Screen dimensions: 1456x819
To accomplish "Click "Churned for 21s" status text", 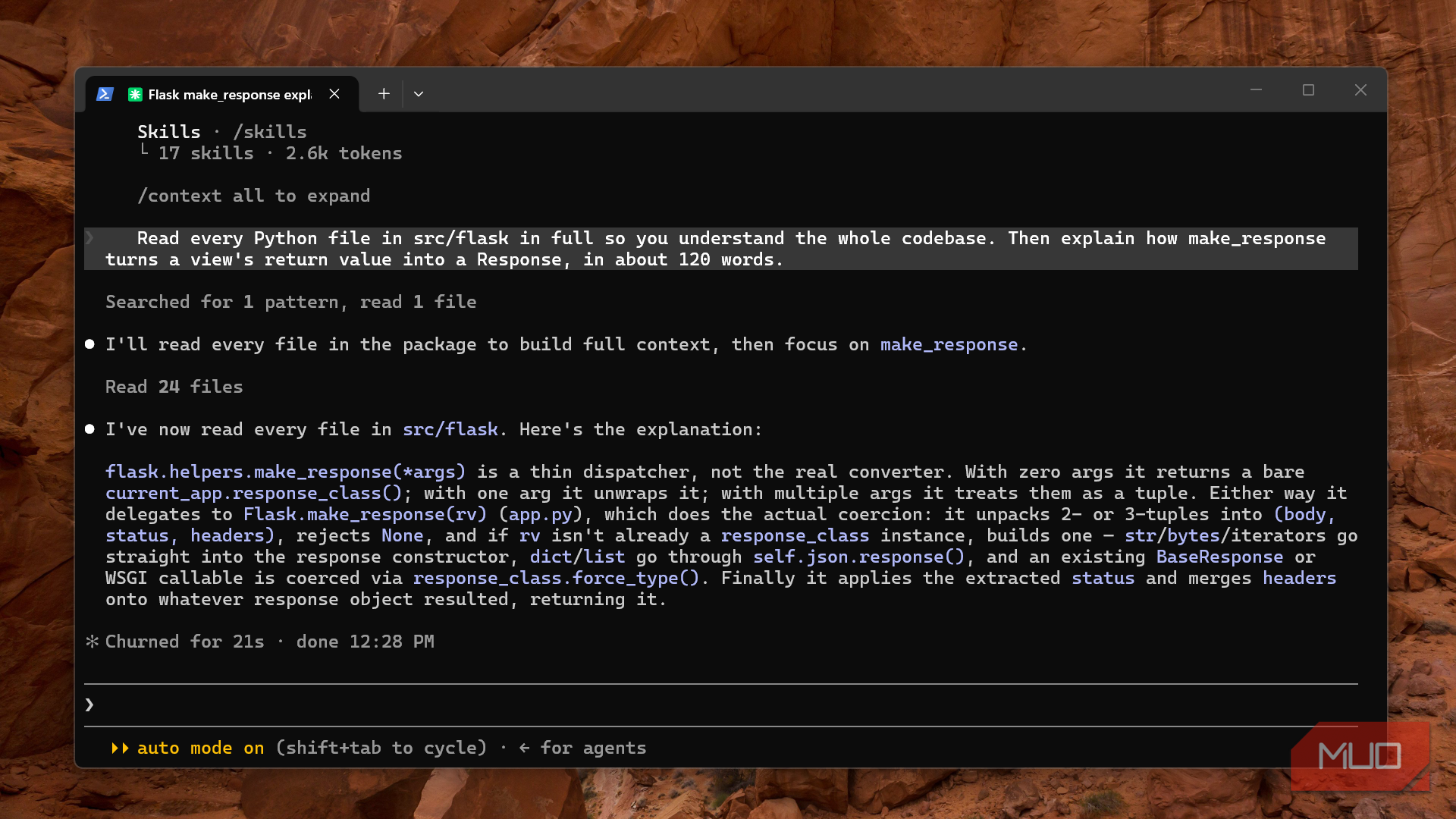I will click(184, 642).
